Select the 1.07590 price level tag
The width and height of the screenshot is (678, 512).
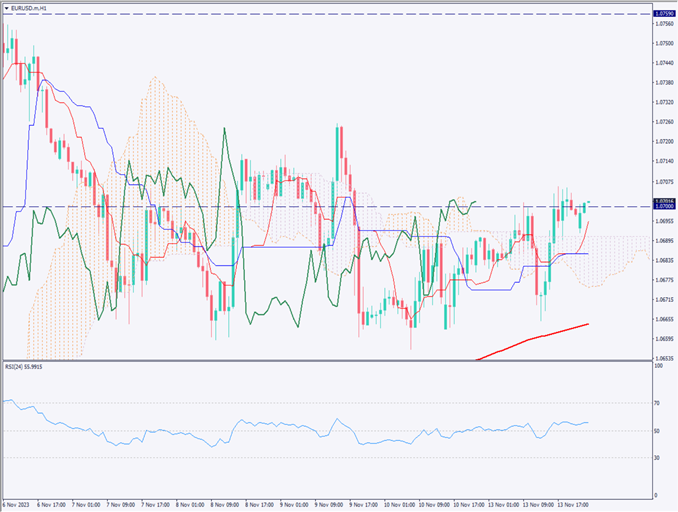click(665, 15)
